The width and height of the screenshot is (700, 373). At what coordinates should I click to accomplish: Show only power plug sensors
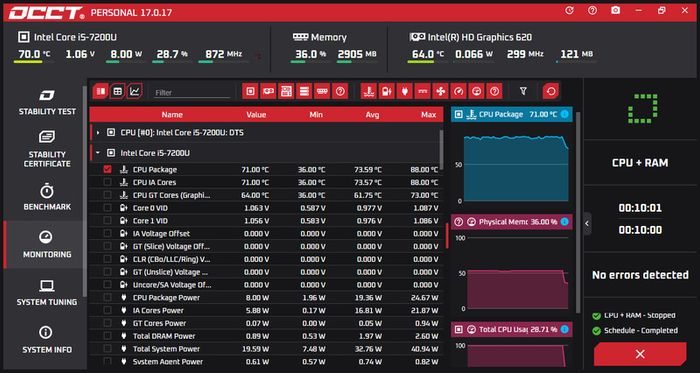point(404,91)
